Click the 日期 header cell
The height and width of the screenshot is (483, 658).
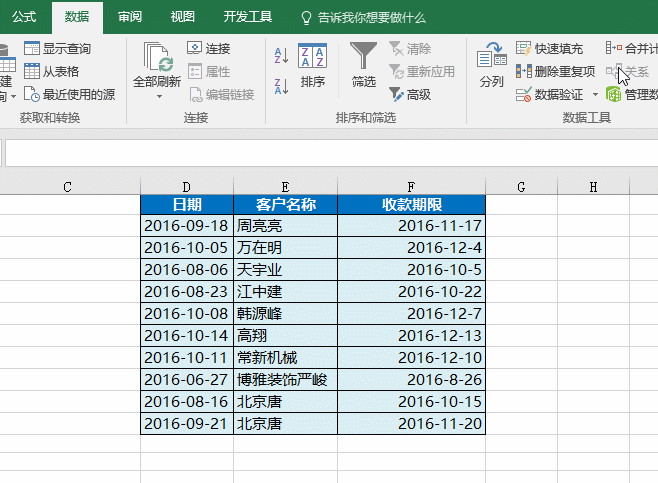click(x=187, y=205)
